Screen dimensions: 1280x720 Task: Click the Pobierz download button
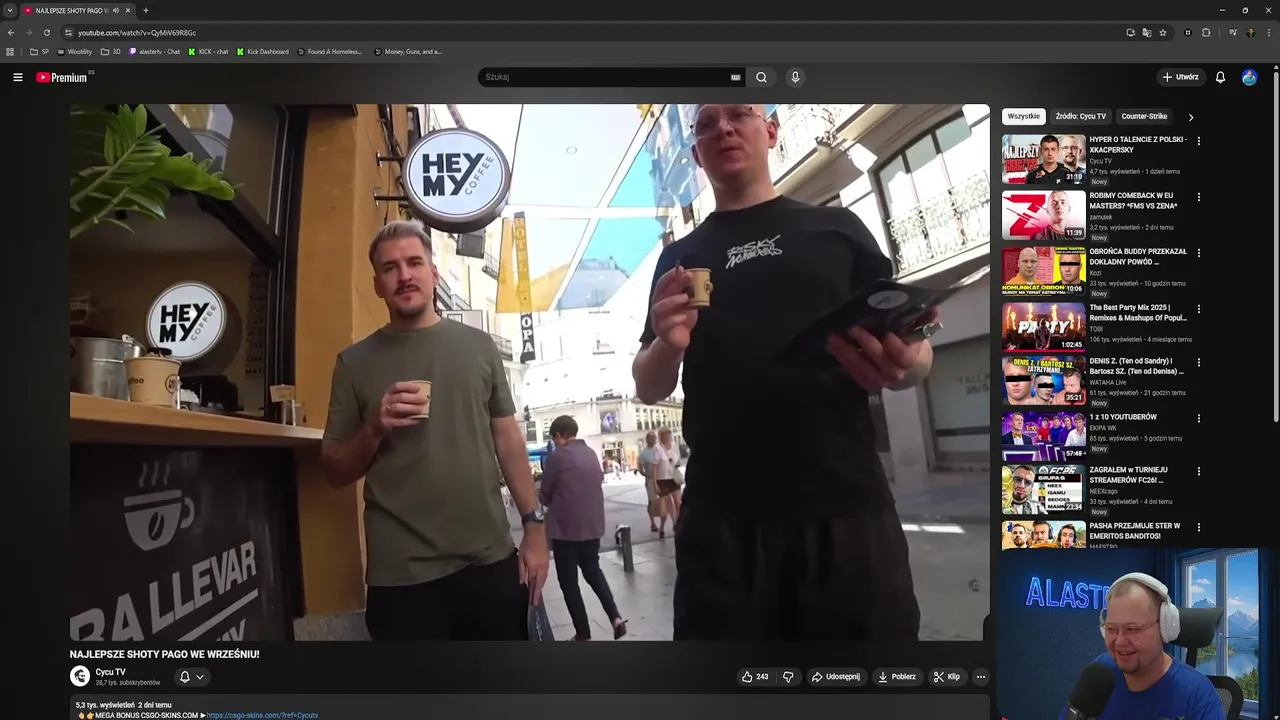[x=897, y=677]
